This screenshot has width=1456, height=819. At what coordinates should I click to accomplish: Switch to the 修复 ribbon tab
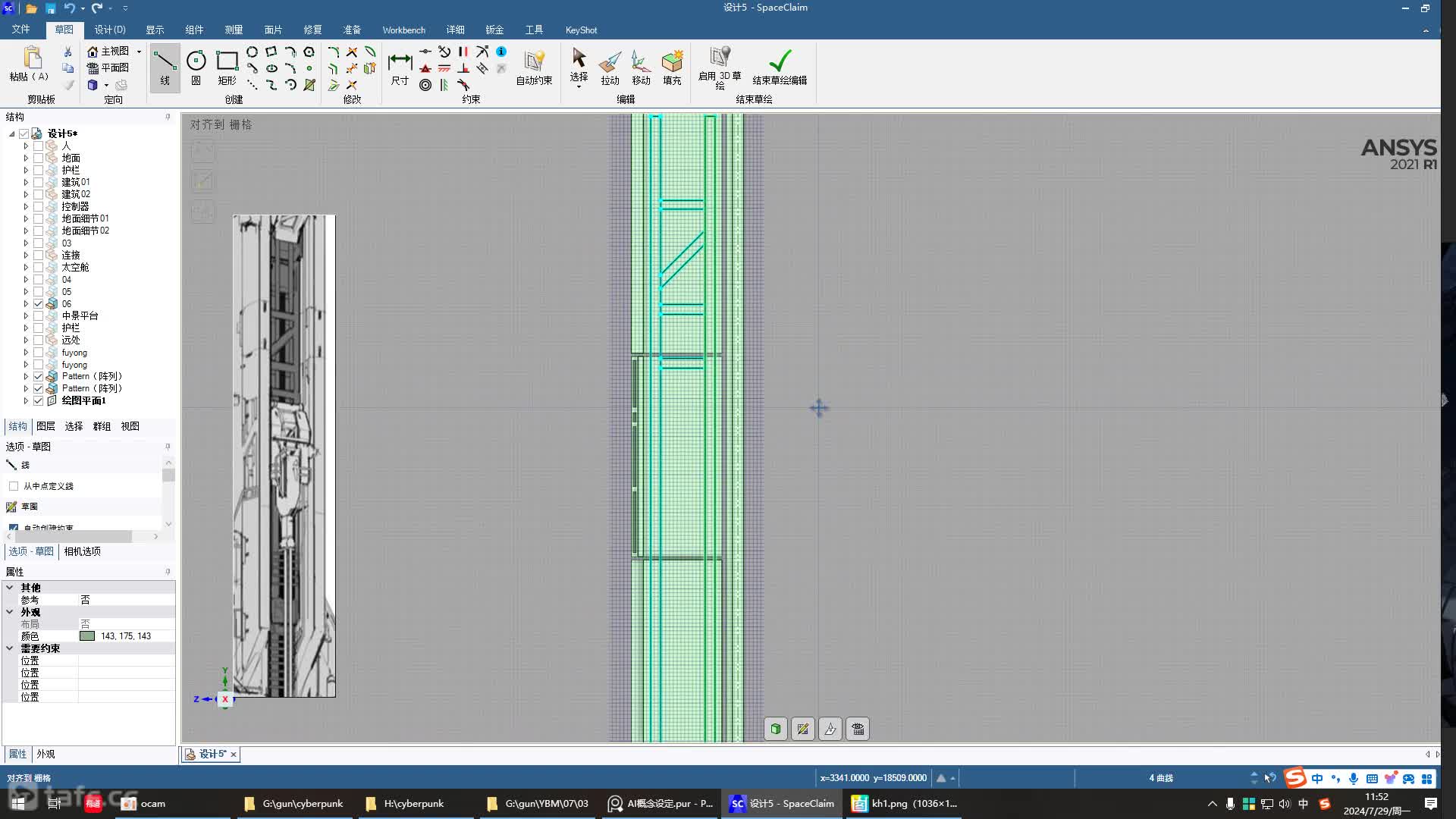(312, 30)
